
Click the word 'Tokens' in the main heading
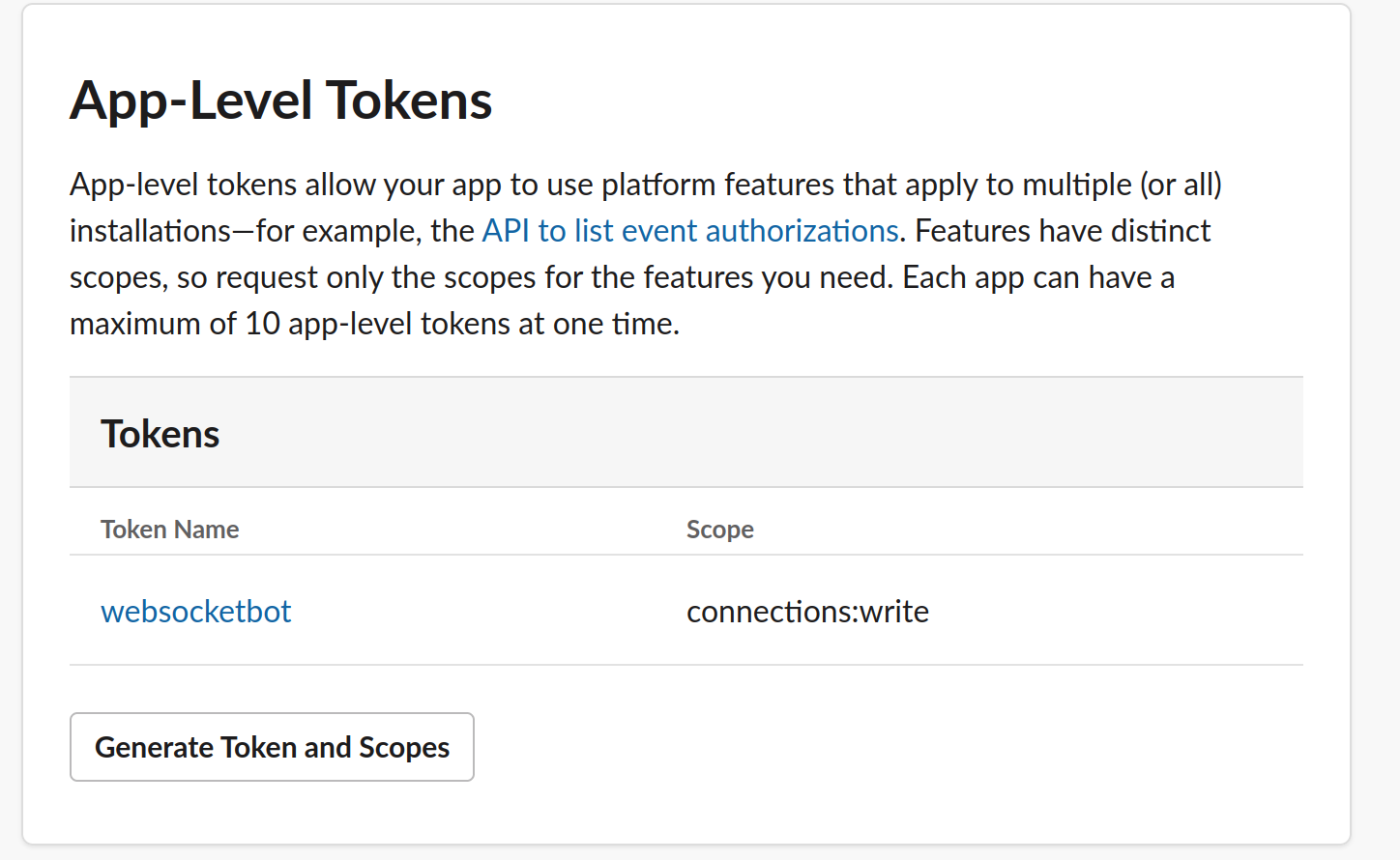click(409, 100)
